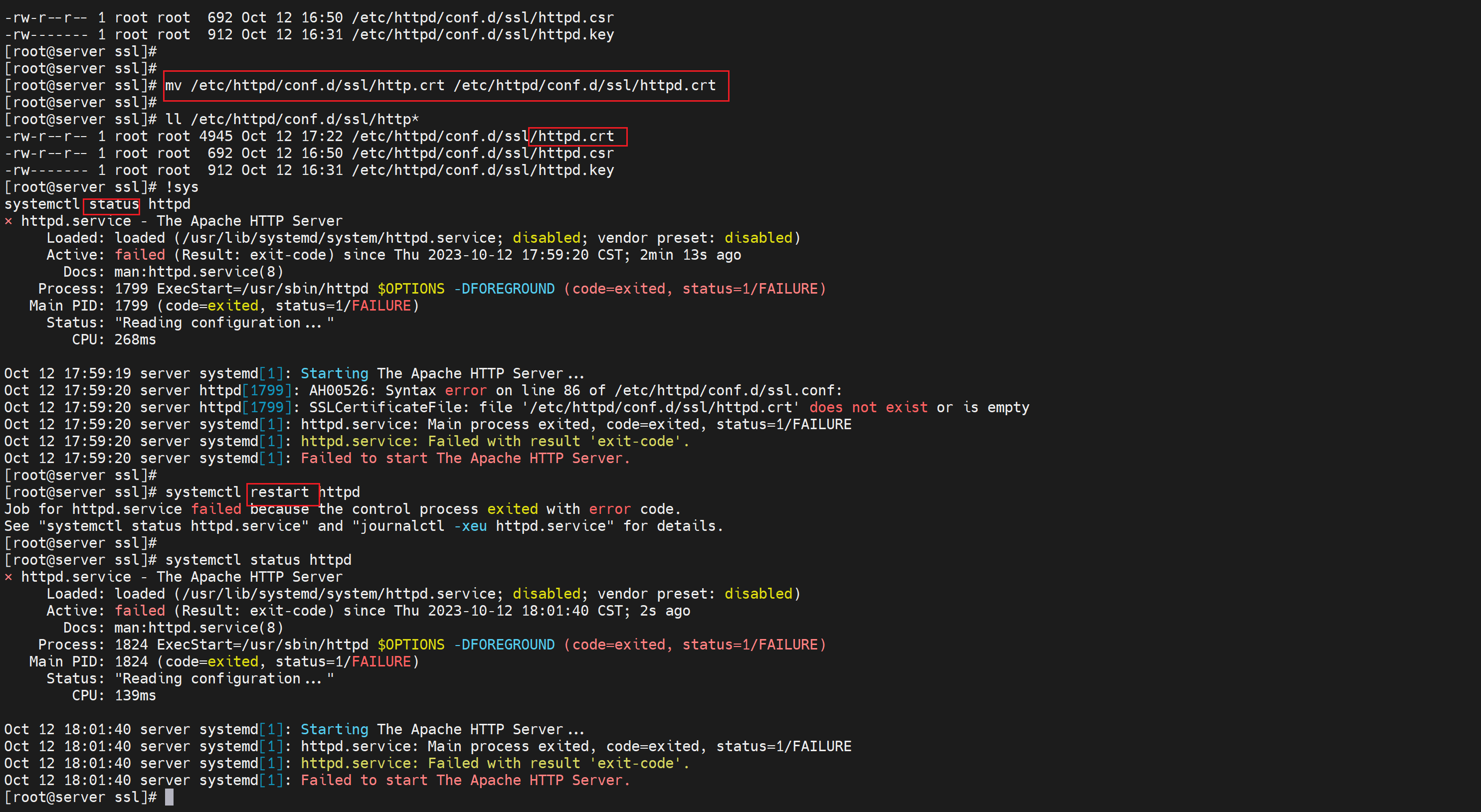Click the 18:01:40 'Failed to start' message

tap(465, 781)
